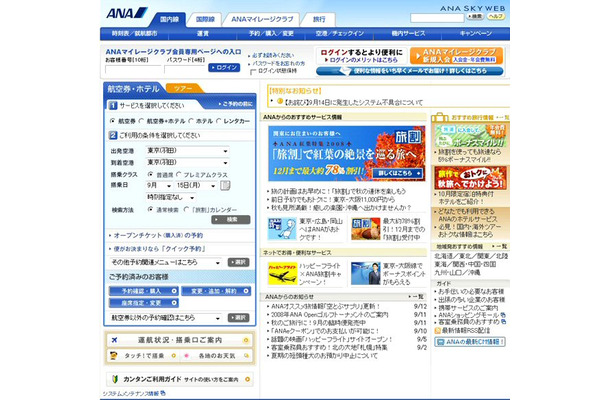
Task: Click the パスワード input field
Action: (x=184, y=69)
